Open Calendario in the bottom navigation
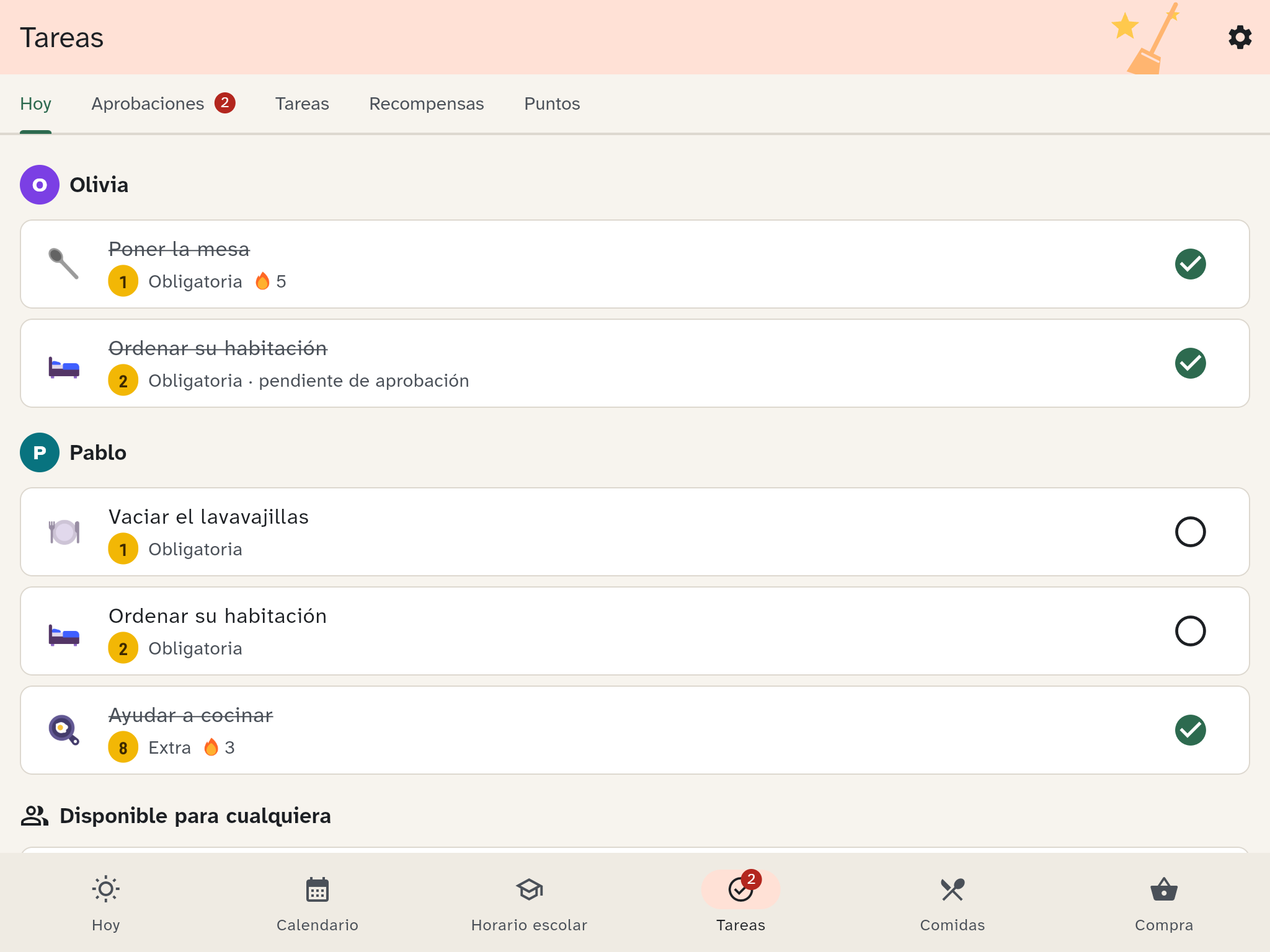 coord(317,902)
